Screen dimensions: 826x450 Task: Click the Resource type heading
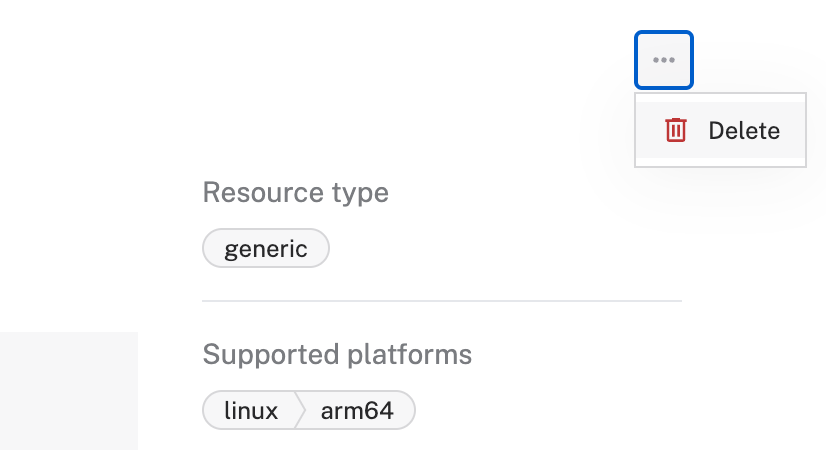point(295,192)
